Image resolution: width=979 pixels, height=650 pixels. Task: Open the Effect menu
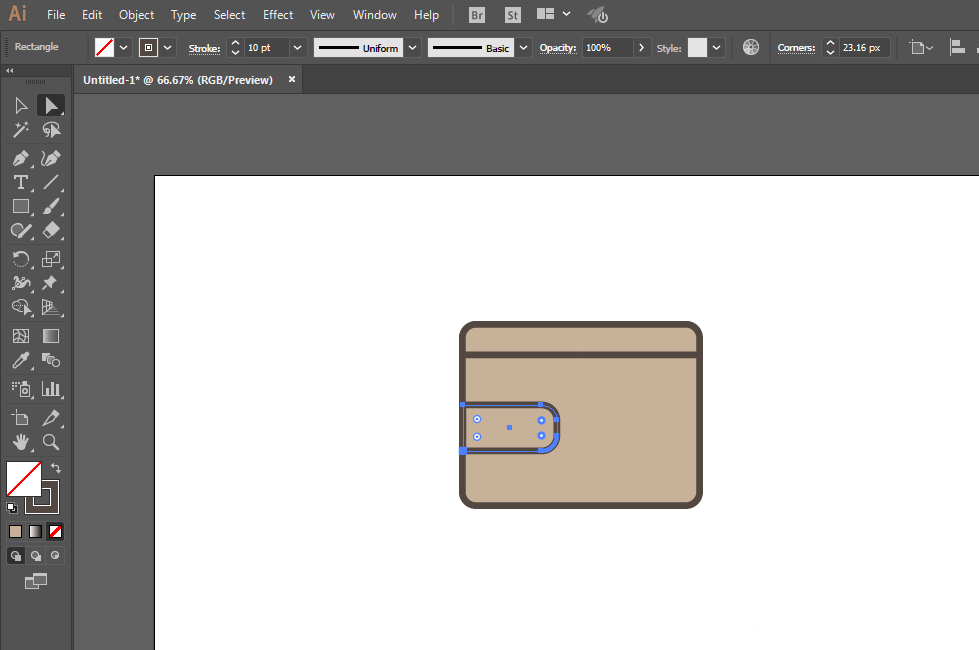[x=278, y=15]
